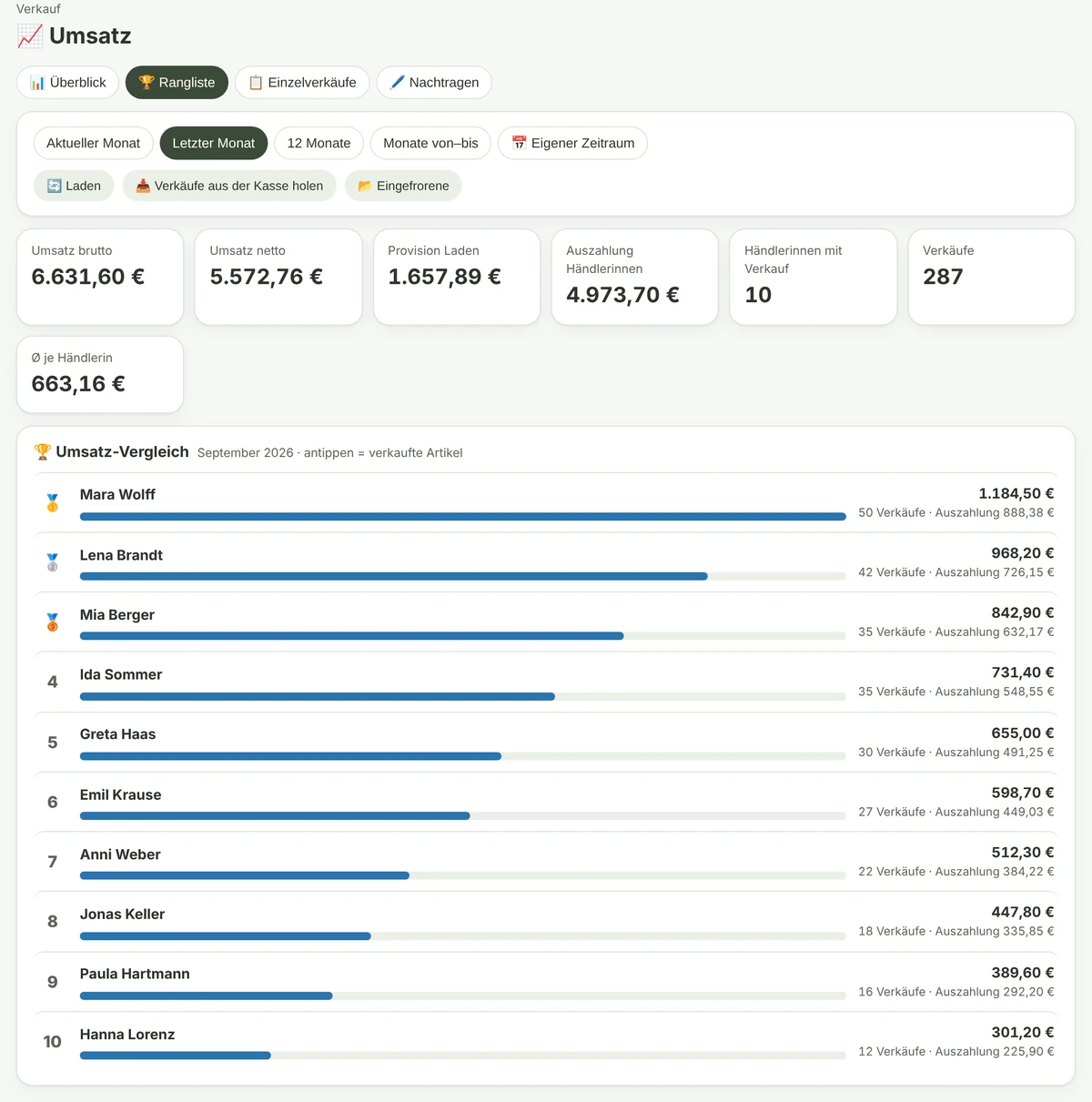The height and width of the screenshot is (1102, 1092).
Task: Click the gold medal icon for Mara Wolff
Action: (53, 502)
